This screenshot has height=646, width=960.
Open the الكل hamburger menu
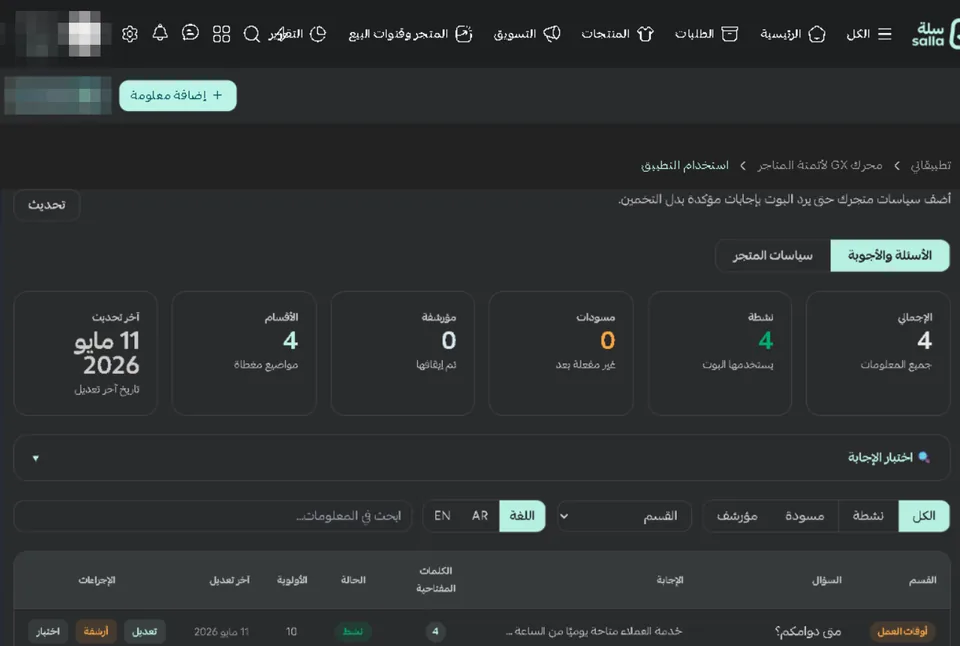point(869,34)
